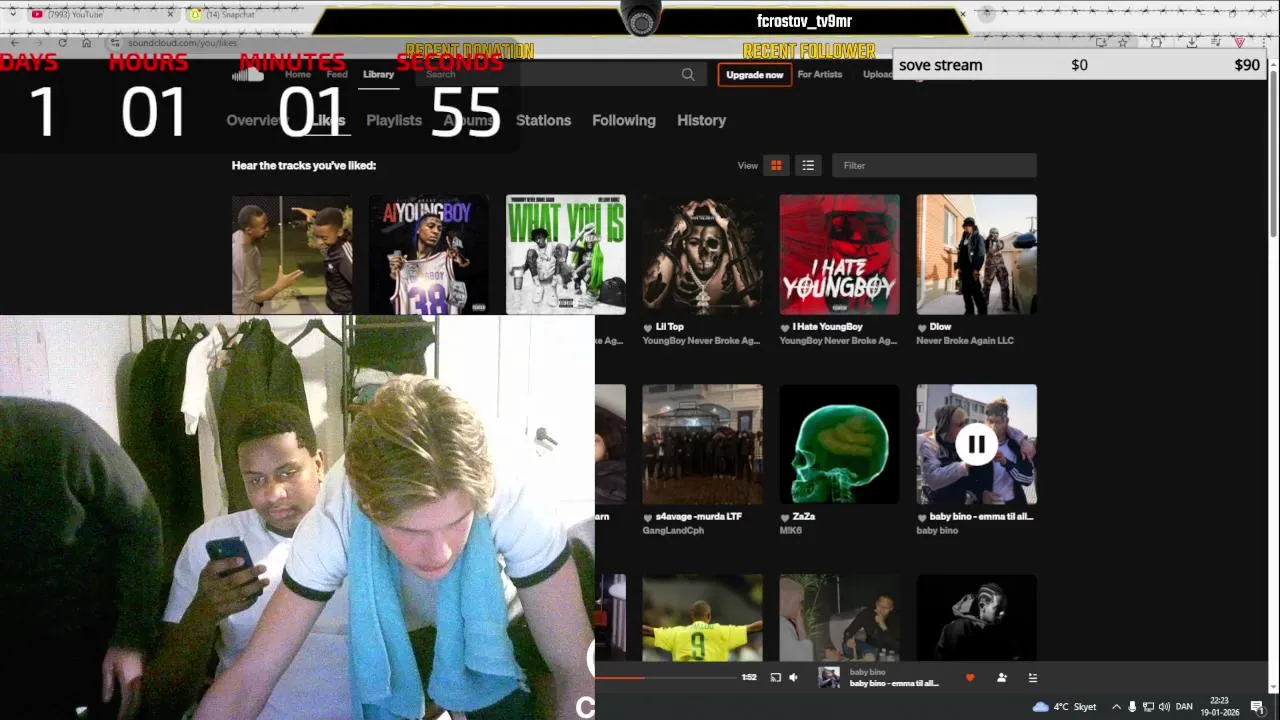Screen dimensions: 1280x720
Task: Click the taskbar network icon
Action: 1148,707
